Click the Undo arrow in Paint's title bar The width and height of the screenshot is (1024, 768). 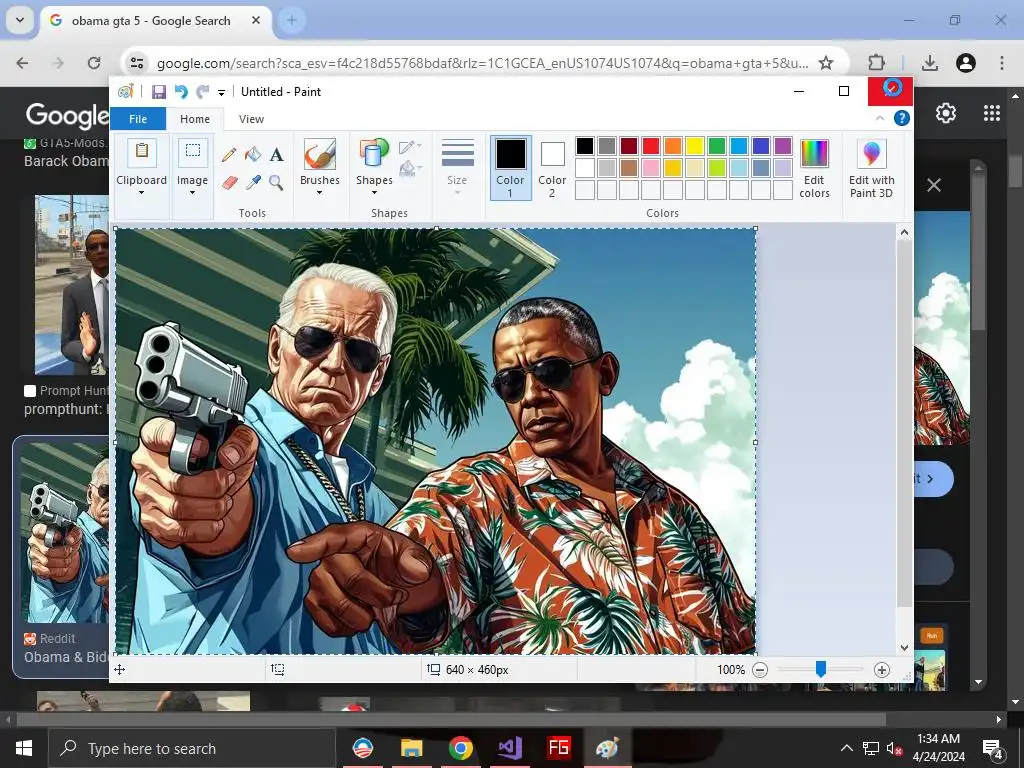[x=181, y=92]
